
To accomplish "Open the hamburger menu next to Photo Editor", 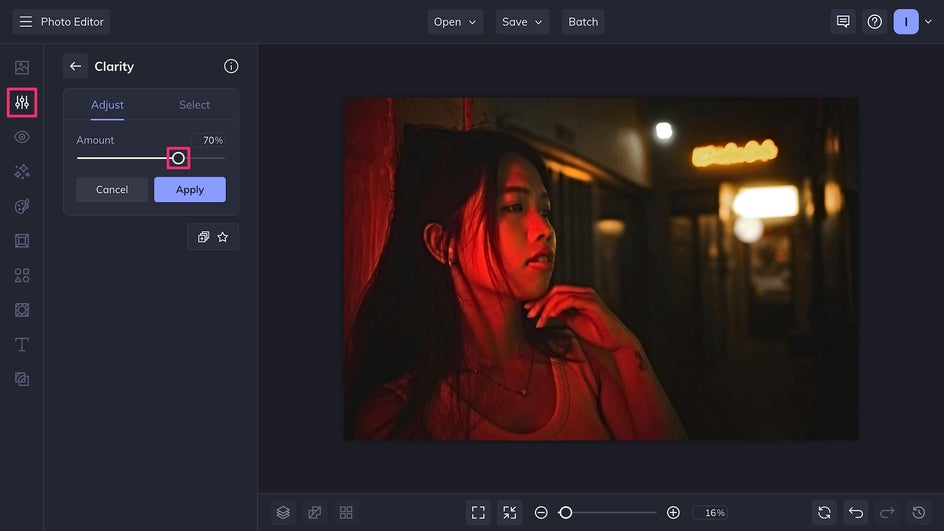I will pyautogui.click(x=25, y=22).
